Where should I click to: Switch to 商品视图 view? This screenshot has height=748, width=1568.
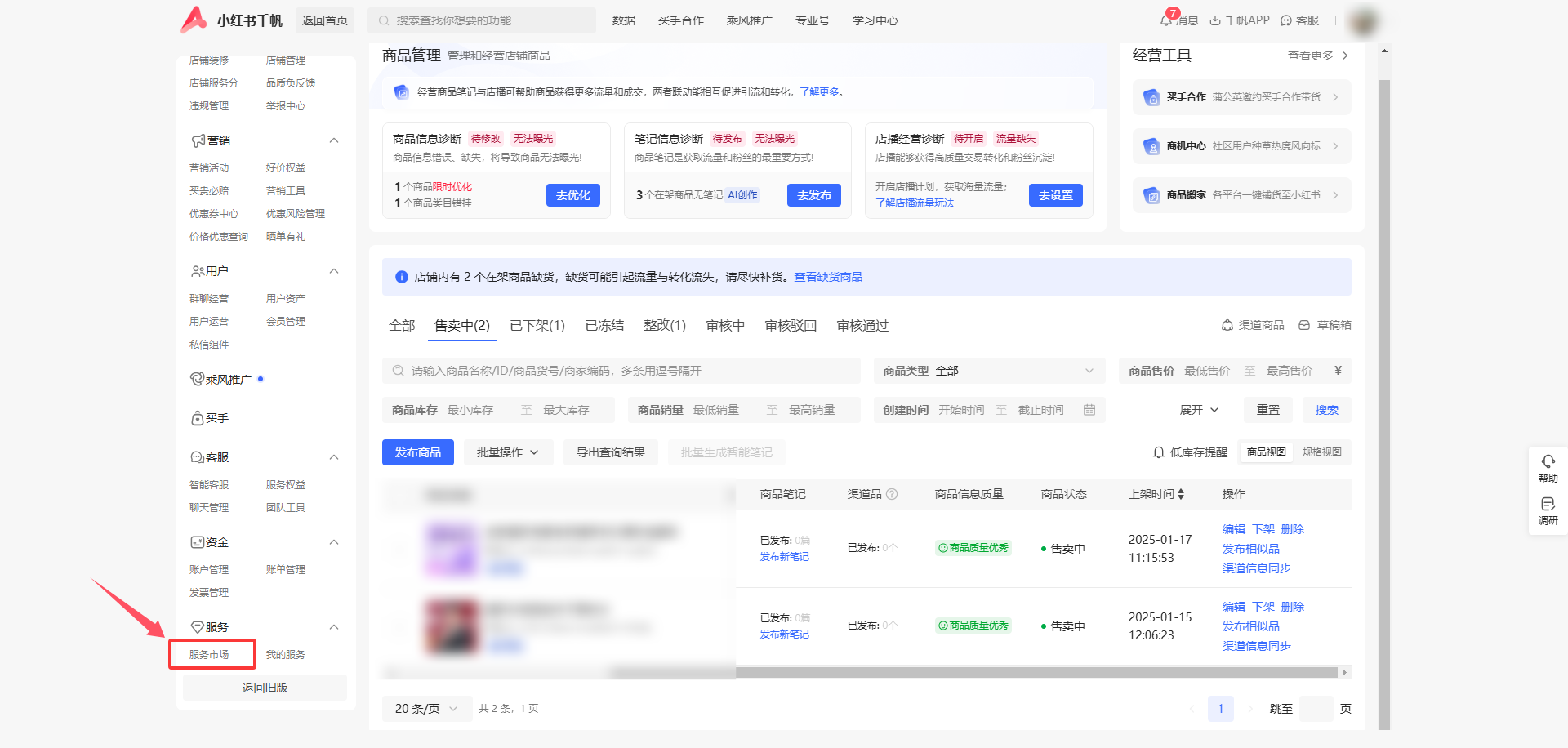click(x=1266, y=452)
